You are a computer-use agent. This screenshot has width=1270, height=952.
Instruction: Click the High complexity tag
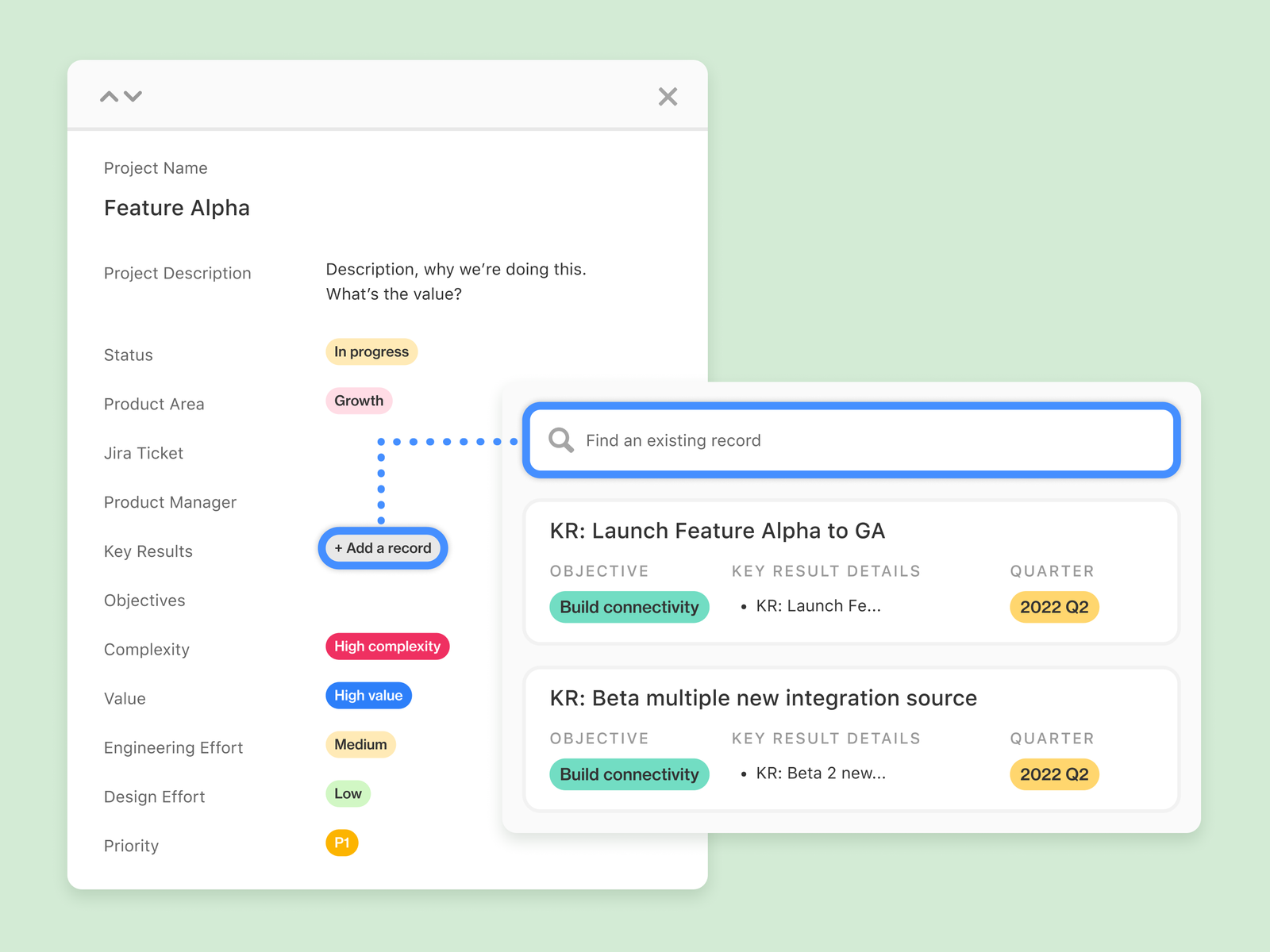(x=387, y=647)
